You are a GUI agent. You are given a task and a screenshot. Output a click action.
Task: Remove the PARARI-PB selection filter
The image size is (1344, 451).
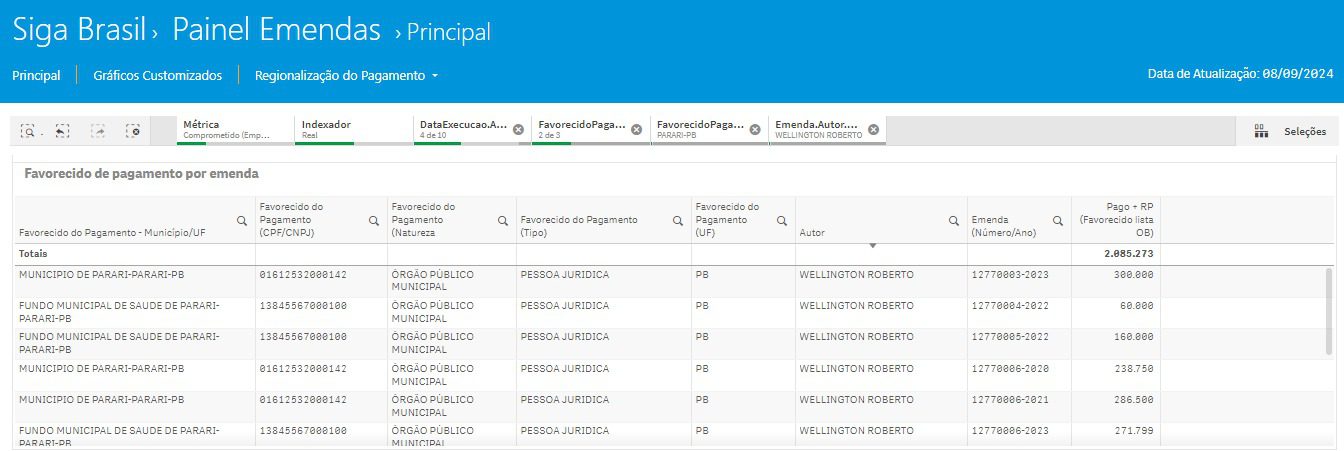point(755,130)
